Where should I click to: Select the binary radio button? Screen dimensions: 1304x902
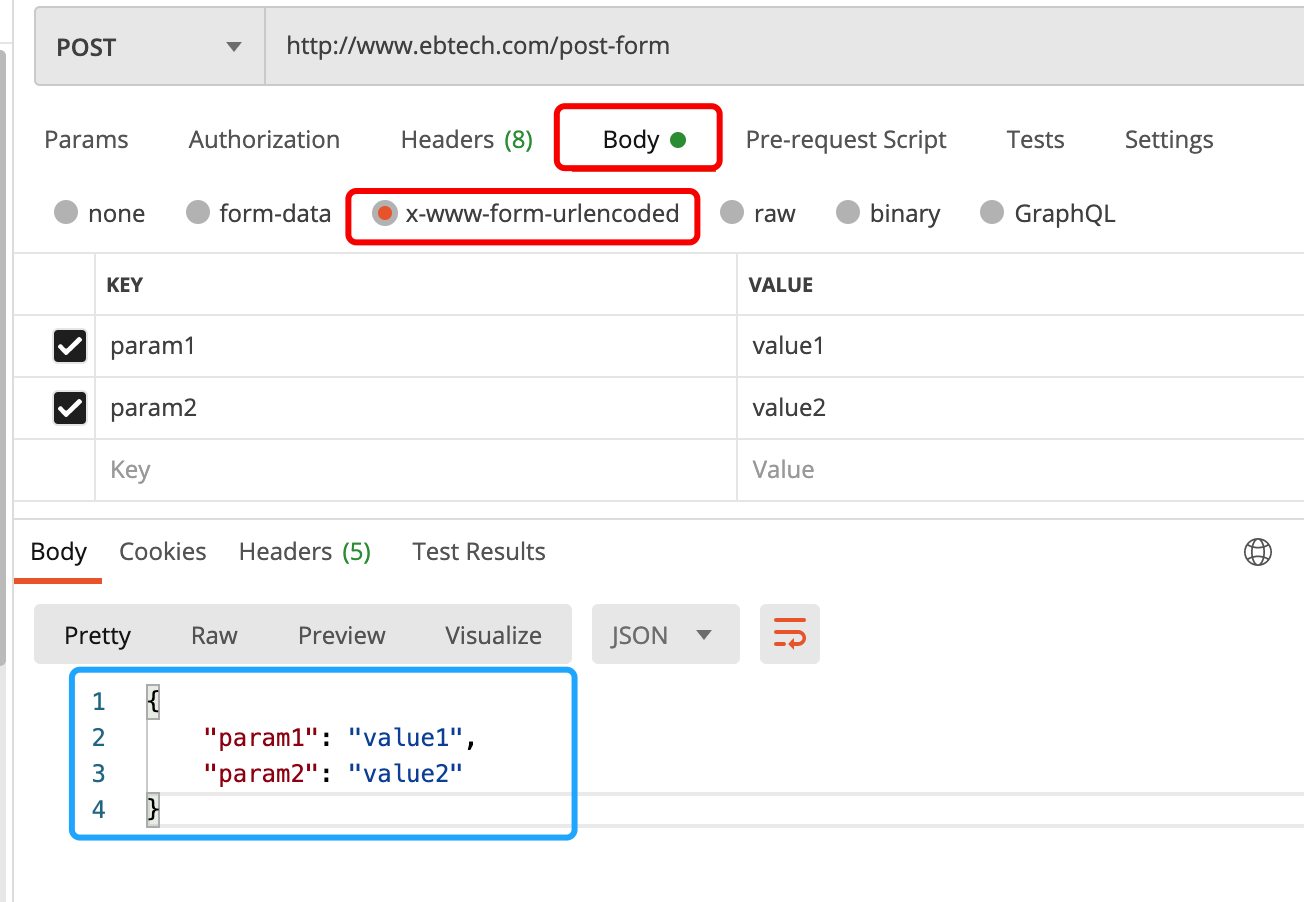coord(848,213)
